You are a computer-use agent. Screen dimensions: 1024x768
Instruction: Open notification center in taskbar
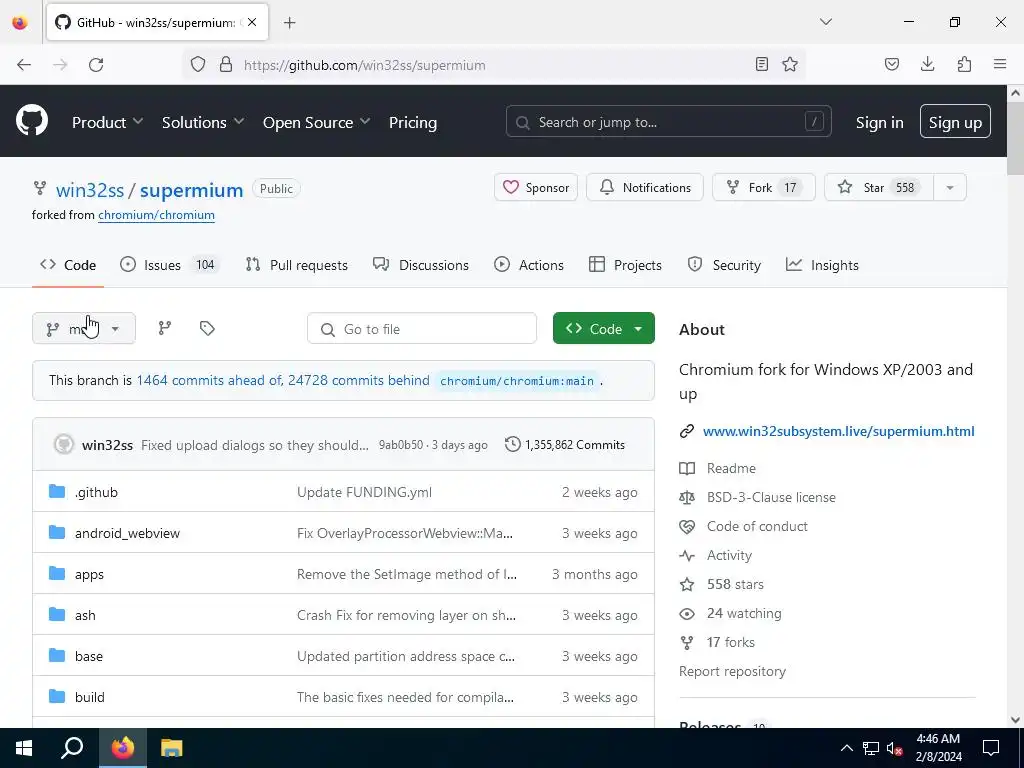[x=991, y=748]
